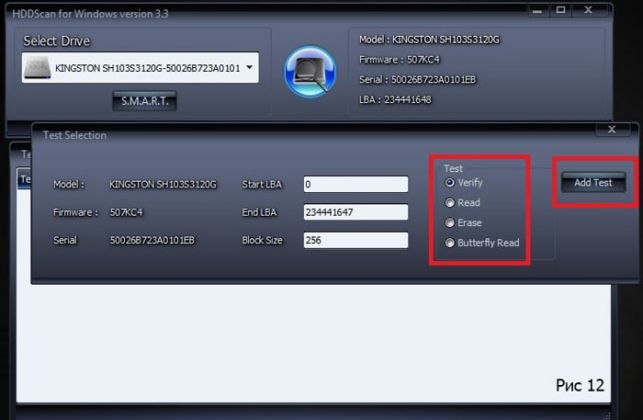
Task: Click the Start LBA input field
Action: 356,184
